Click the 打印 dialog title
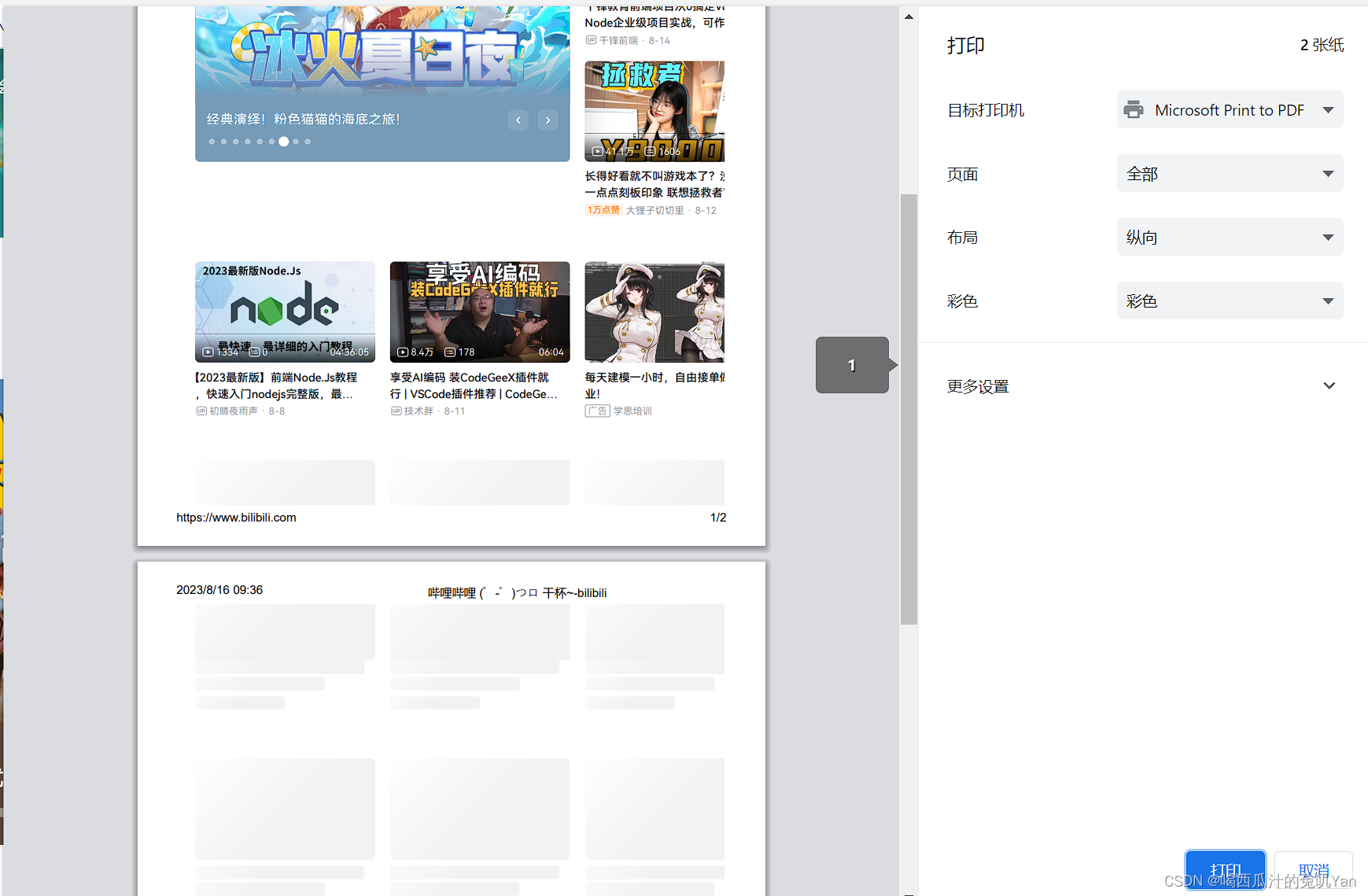 tap(966, 45)
